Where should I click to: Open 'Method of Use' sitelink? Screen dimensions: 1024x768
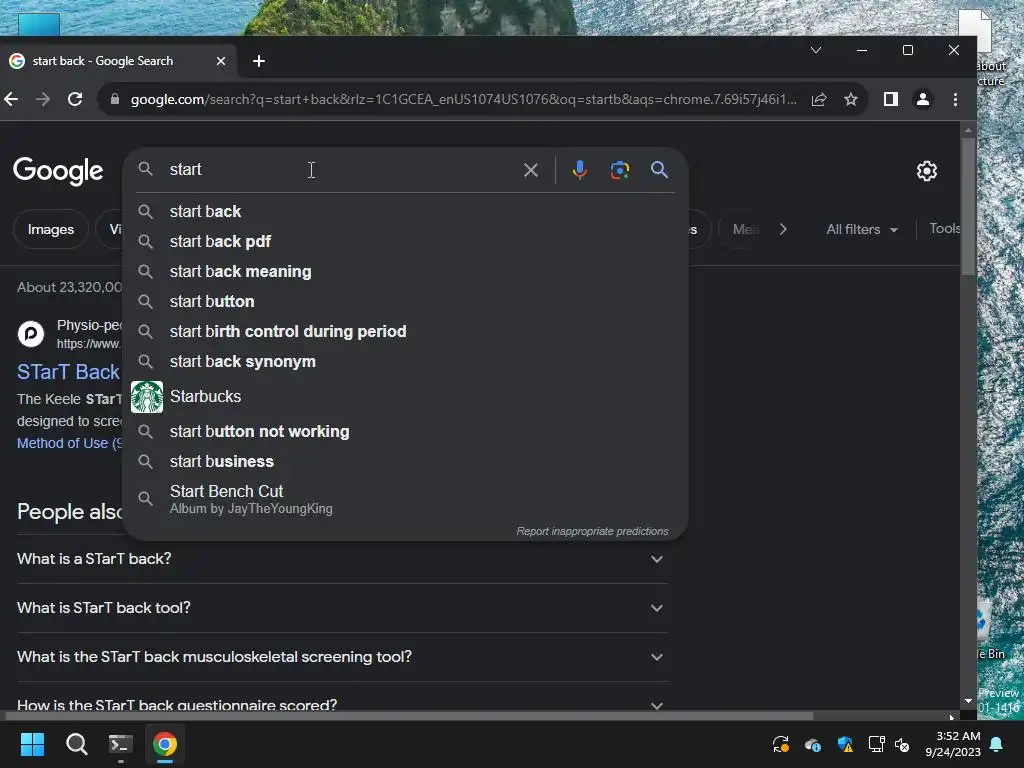point(70,443)
